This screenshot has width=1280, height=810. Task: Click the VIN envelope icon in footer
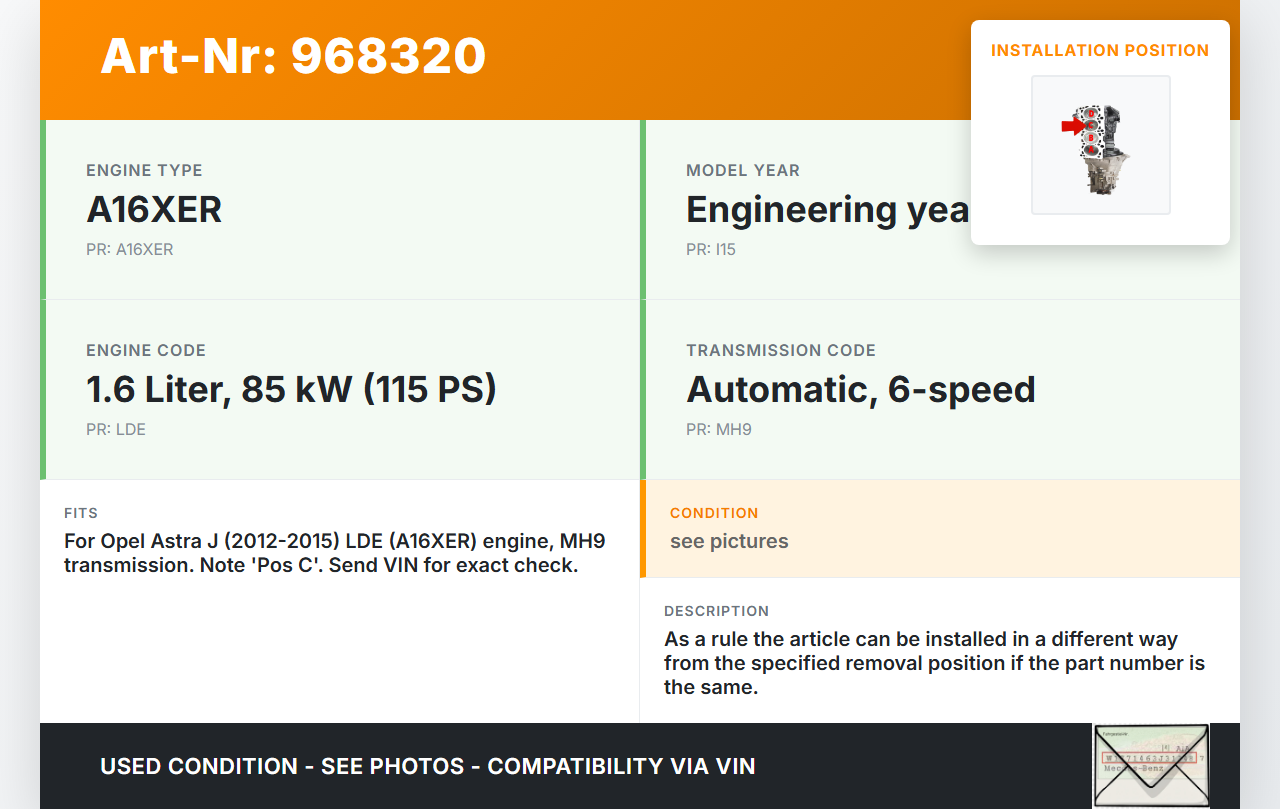pos(1150,765)
